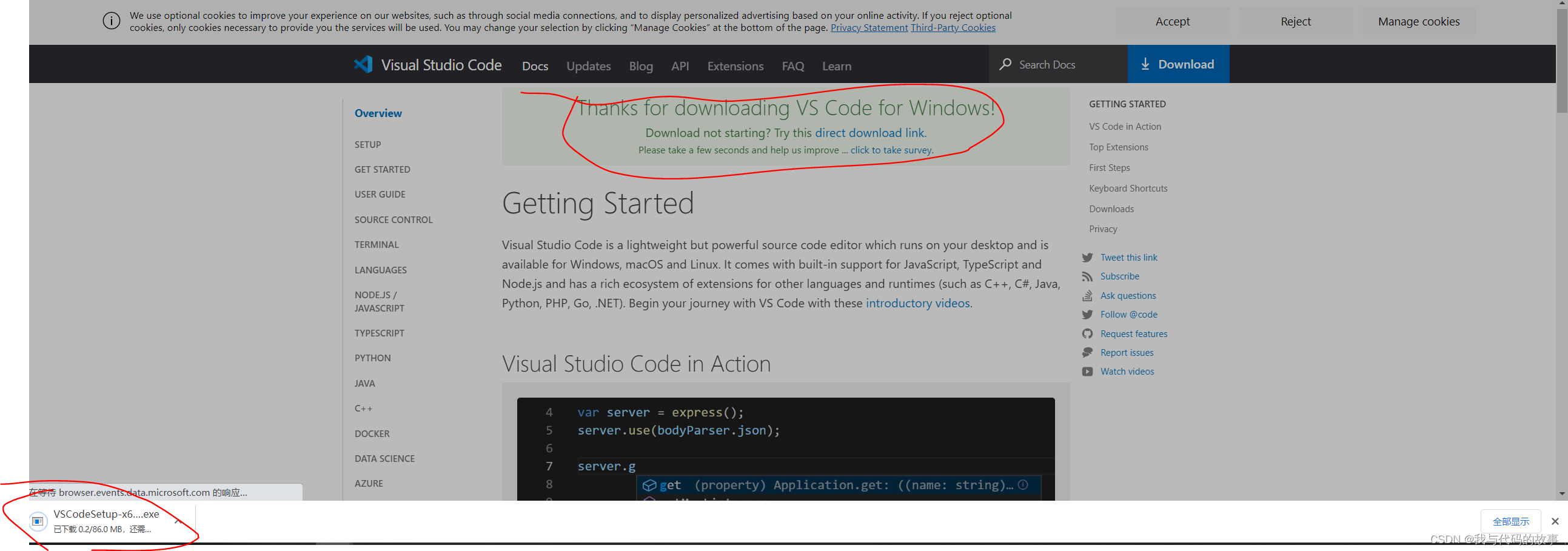Click the Twitter icon beside Follow @code
This screenshot has width=1568, height=551.
[1087, 315]
